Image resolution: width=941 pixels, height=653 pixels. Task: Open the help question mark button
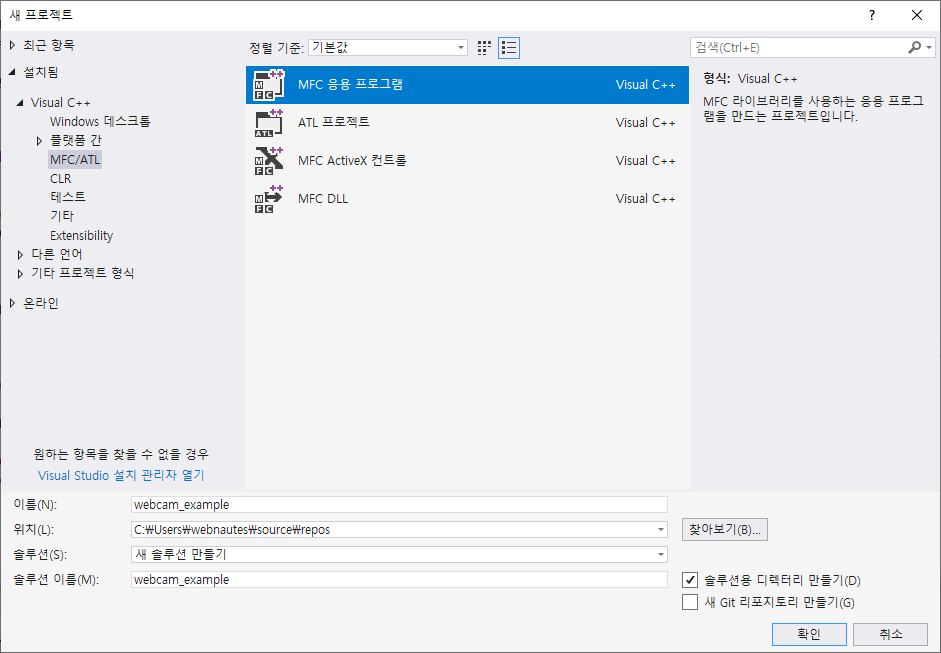click(x=872, y=16)
